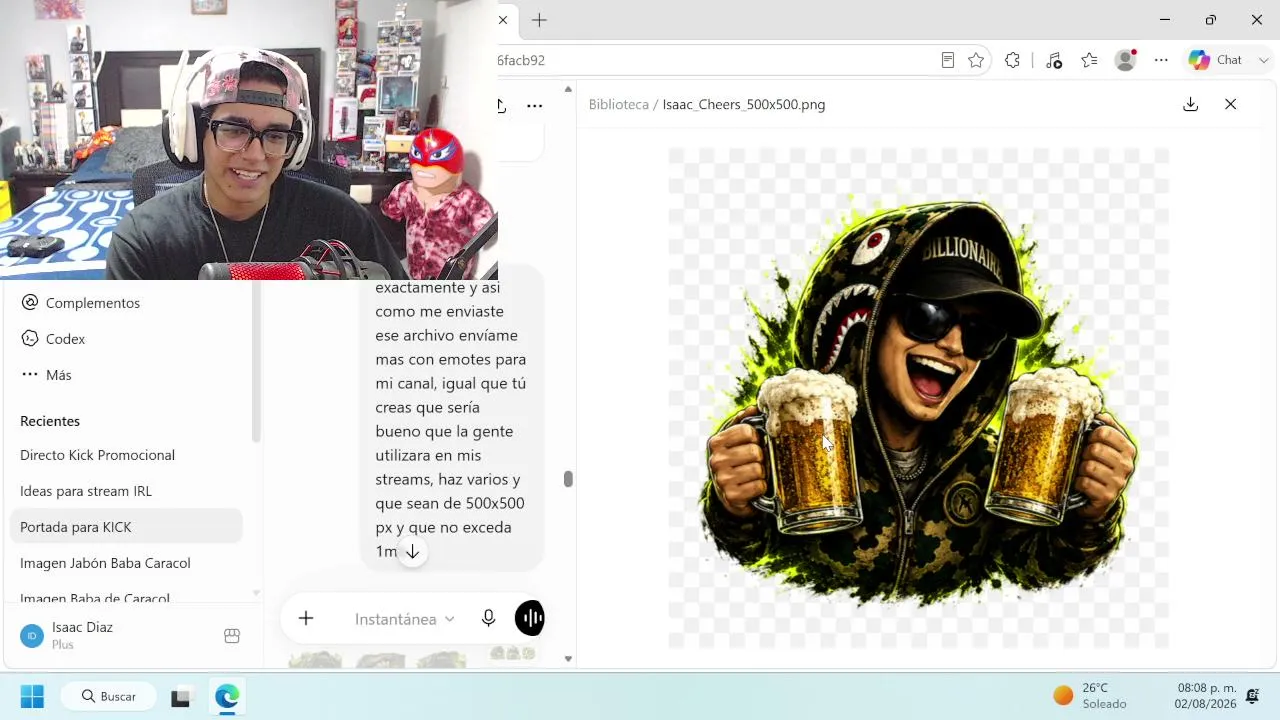Expand the chevron next to Copilot Chat

[x=1264, y=60]
